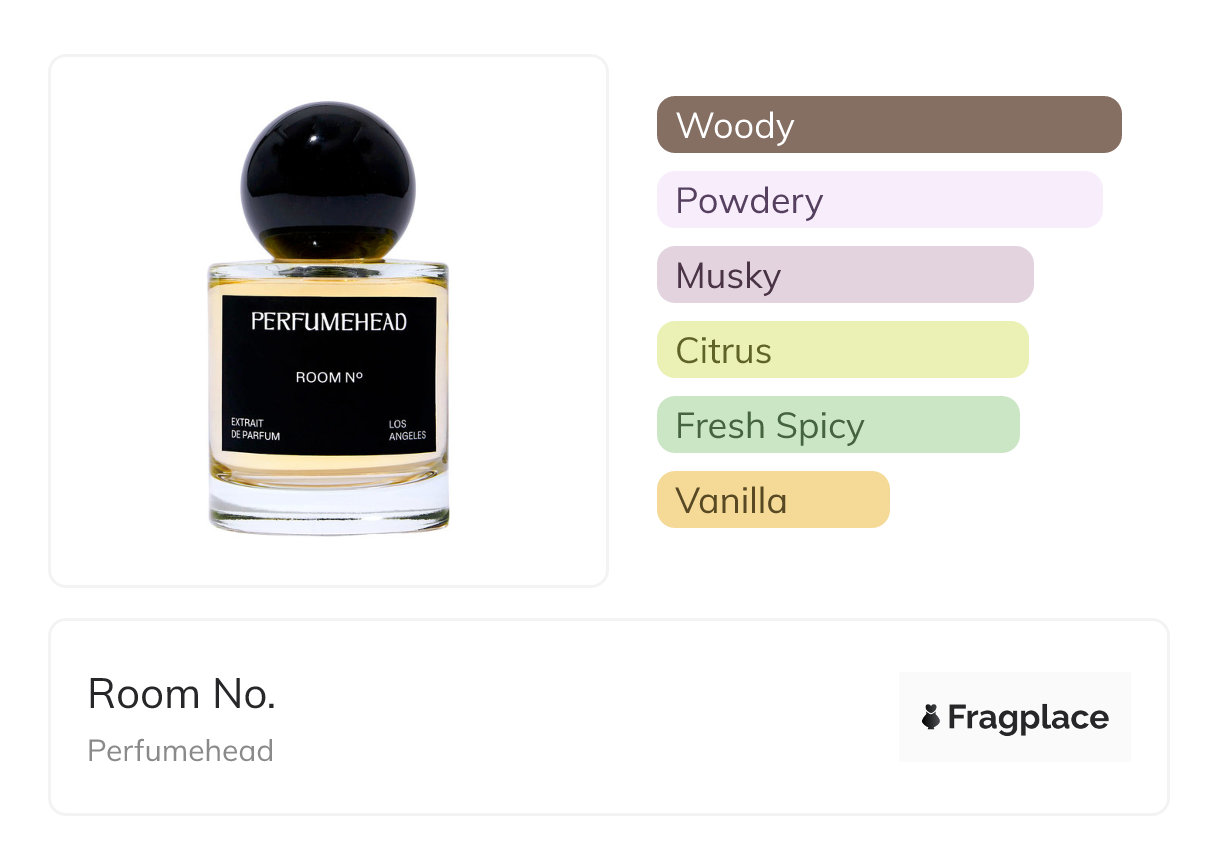Open the Room No. fragrance title
Image resolution: width=1218 pixels, height=864 pixels.
pos(182,694)
